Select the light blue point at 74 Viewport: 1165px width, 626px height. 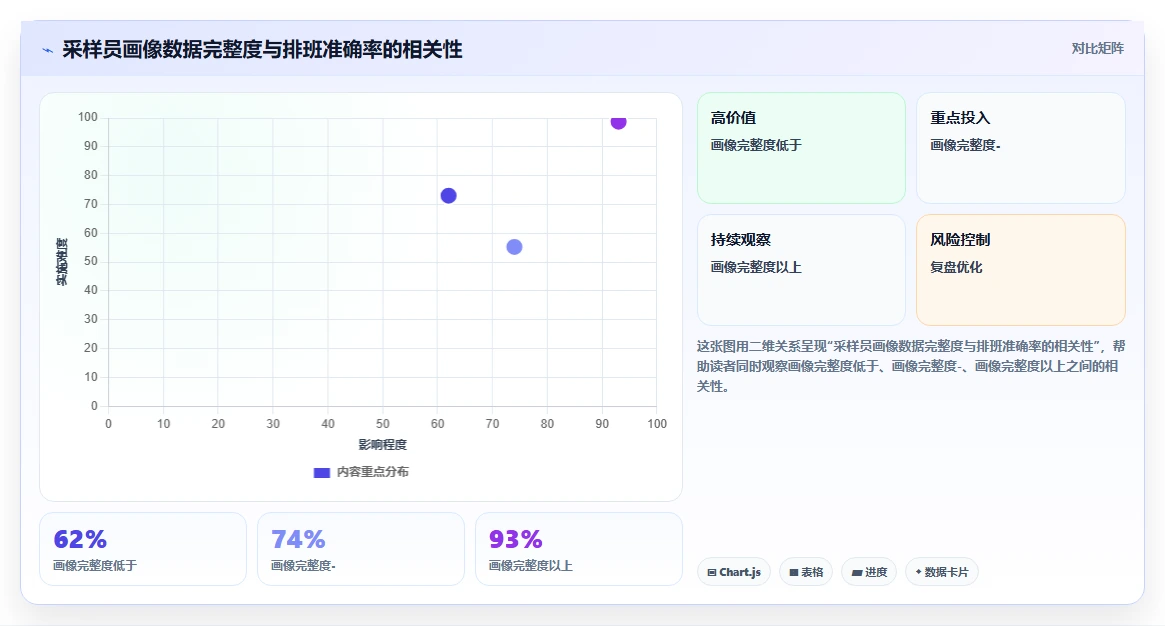pyautogui.click(x=514, y=247)
